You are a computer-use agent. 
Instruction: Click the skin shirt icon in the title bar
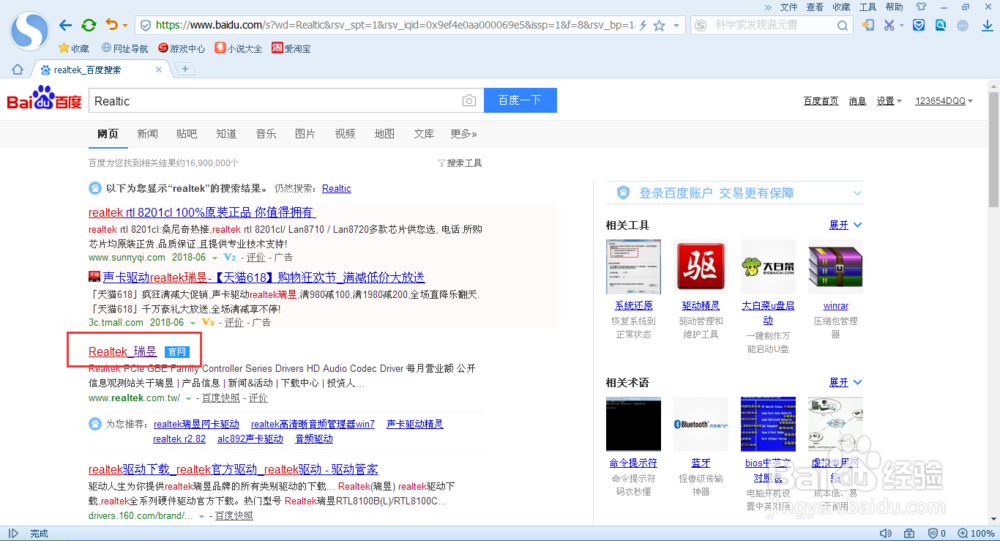pos(920,7)
